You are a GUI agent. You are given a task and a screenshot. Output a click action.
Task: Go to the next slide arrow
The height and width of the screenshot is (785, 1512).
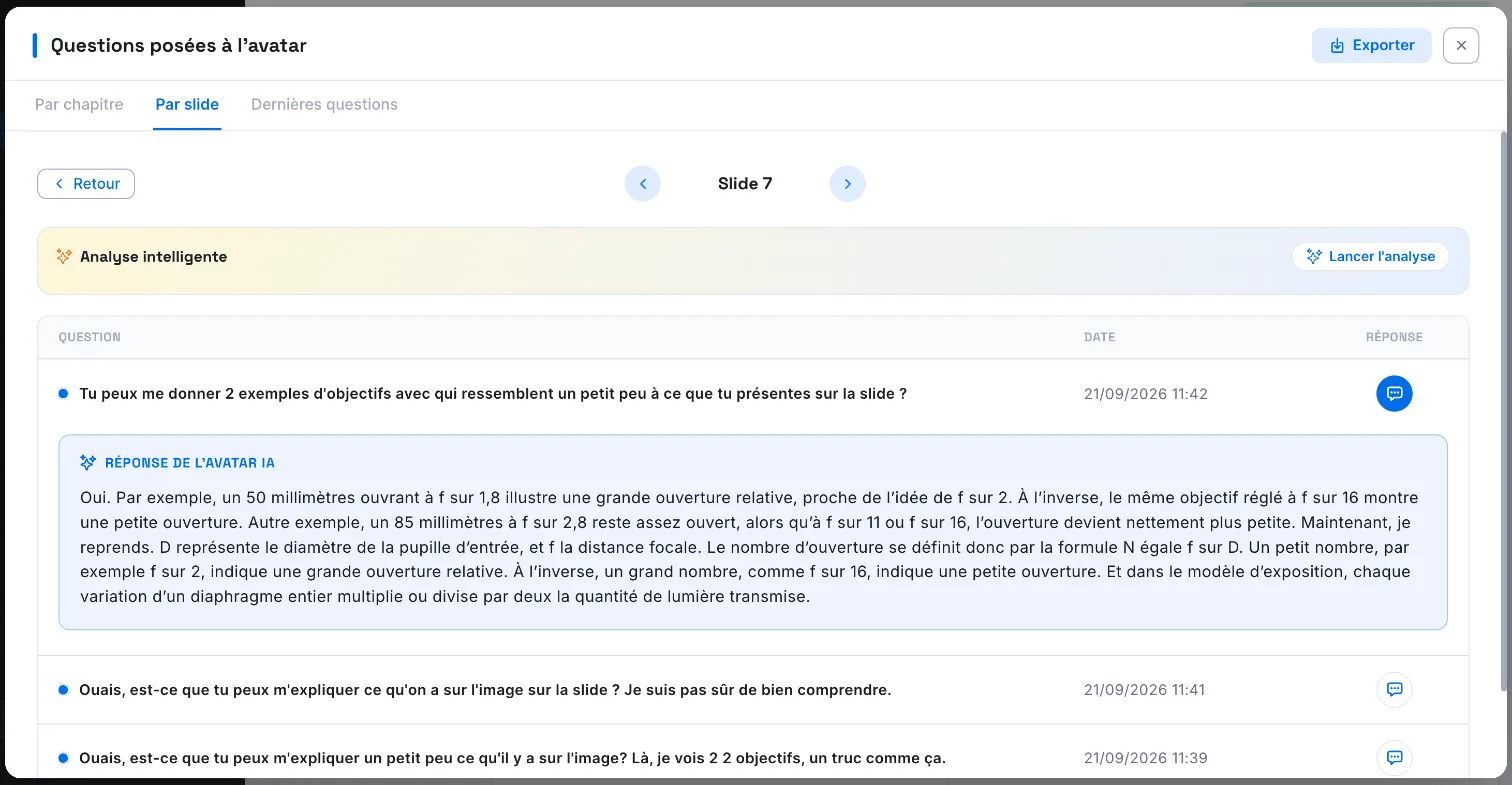click(847, 184)
